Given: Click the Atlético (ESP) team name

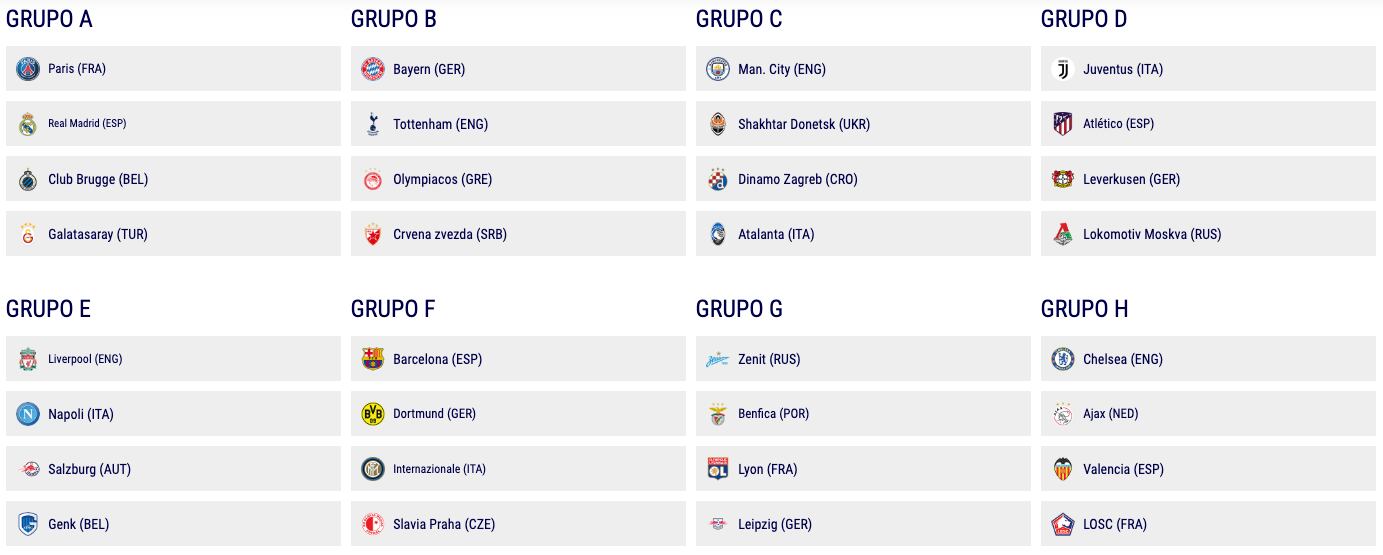Looking at the screenshot, I should tap(1118, 124).
